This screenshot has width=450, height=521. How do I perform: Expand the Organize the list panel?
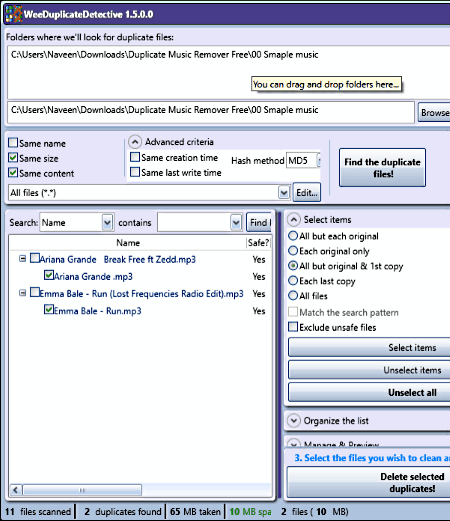tap(294, 421)
